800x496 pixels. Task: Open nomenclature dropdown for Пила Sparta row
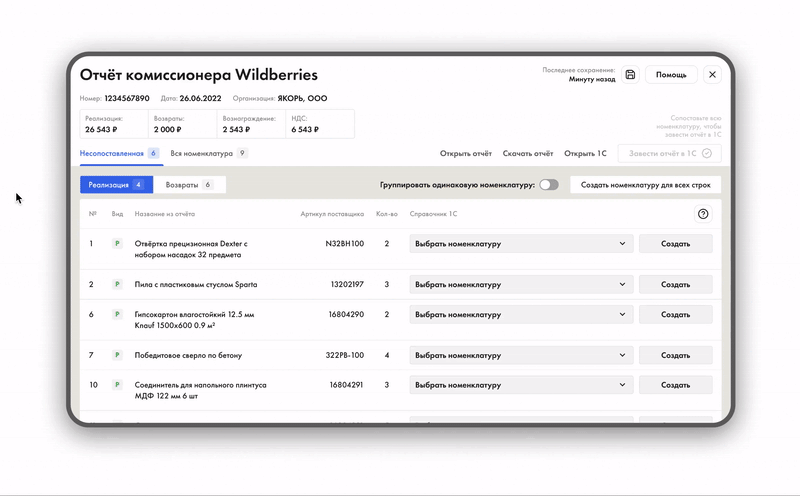point(521,284)
